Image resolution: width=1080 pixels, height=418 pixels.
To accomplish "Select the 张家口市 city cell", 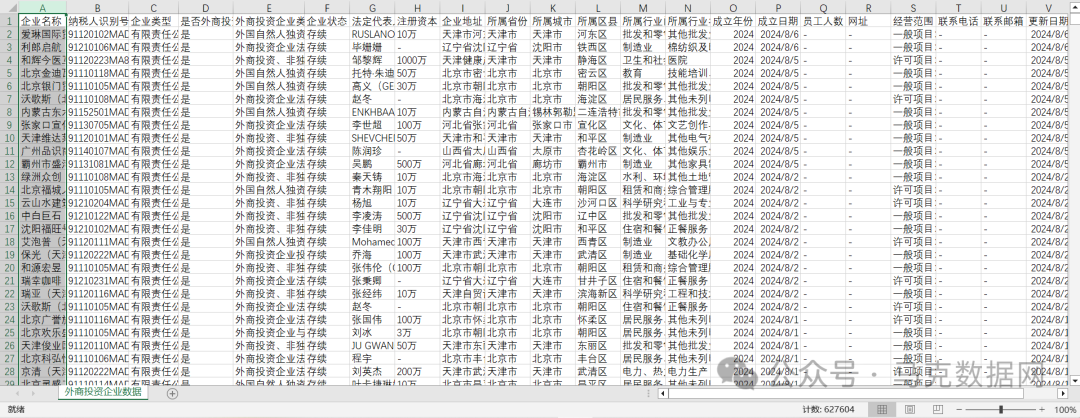I will click(x=552, y=125).
